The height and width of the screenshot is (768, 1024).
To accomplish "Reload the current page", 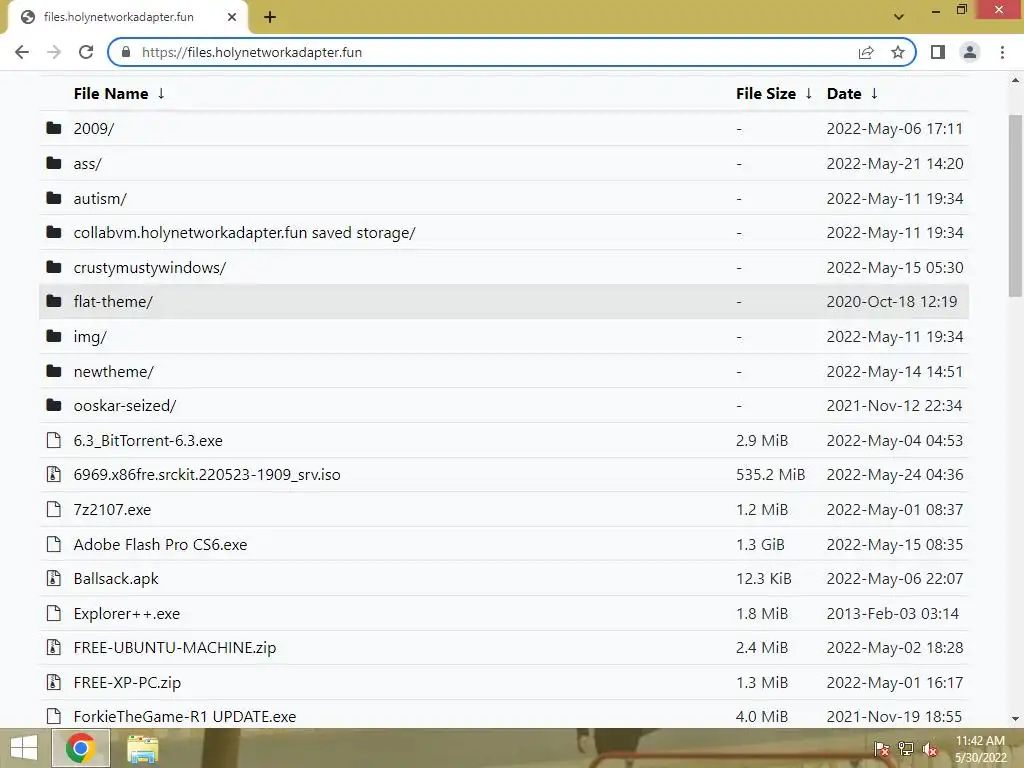I will 86,52.
